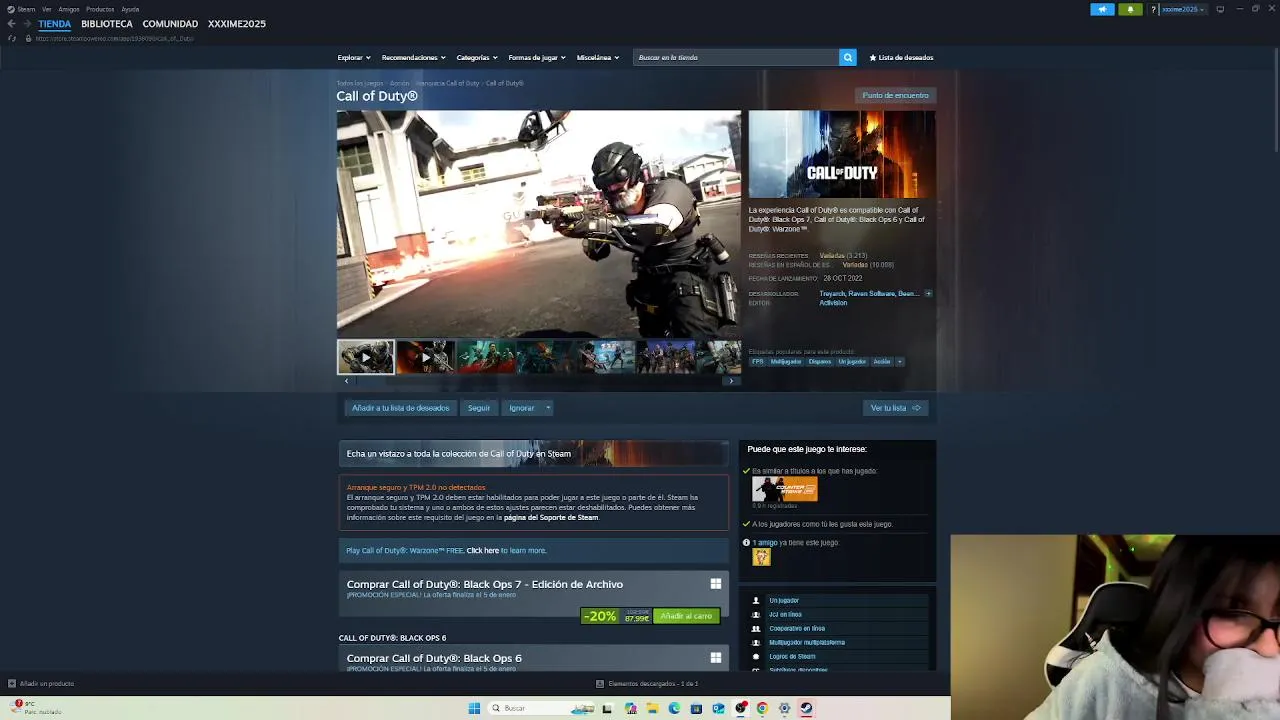Click the Punto de encuentro button
Image resolution: width=1280 pixels, height=720 pixels.
(896, 95)
